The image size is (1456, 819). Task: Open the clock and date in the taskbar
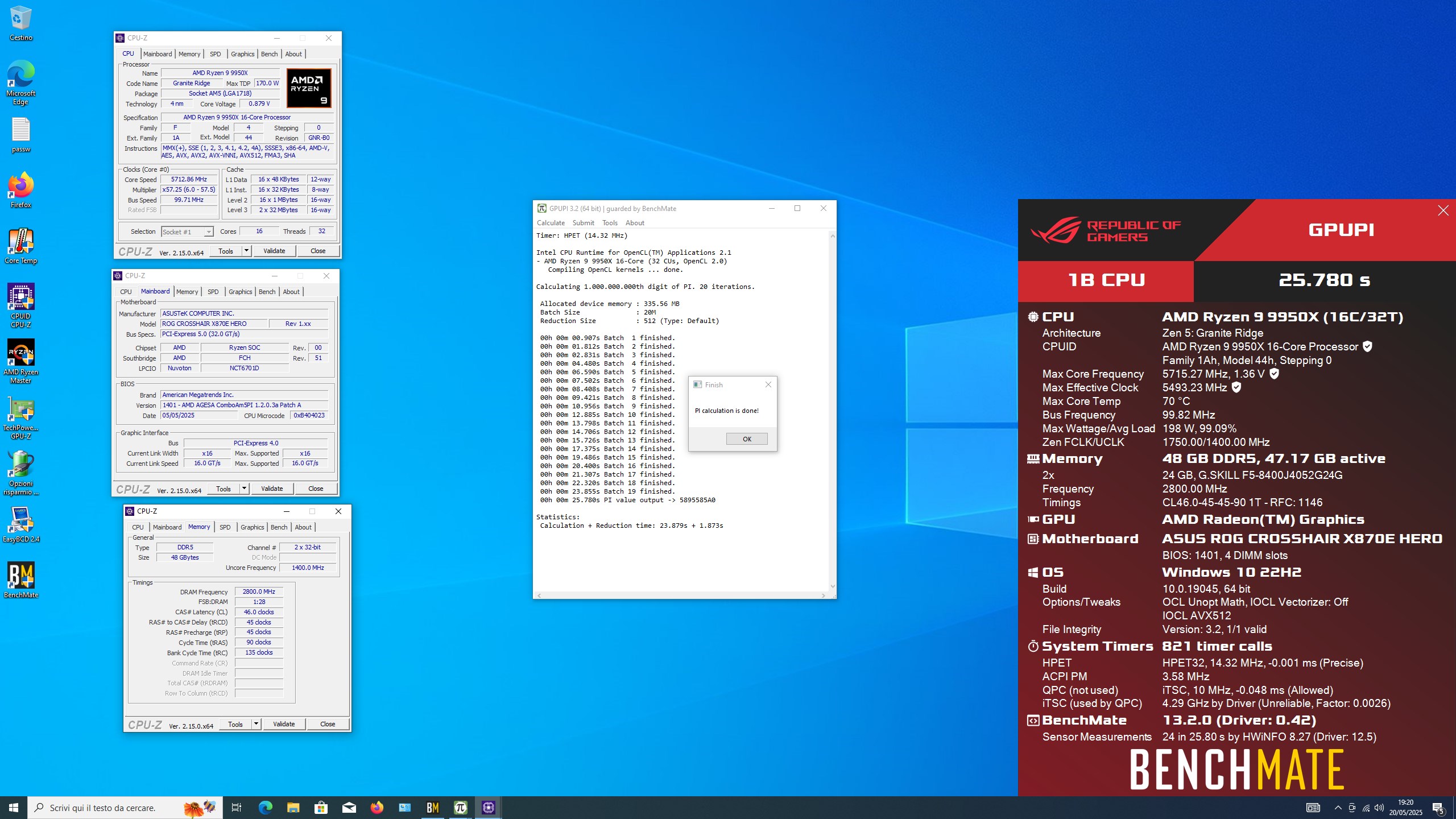1405,808
